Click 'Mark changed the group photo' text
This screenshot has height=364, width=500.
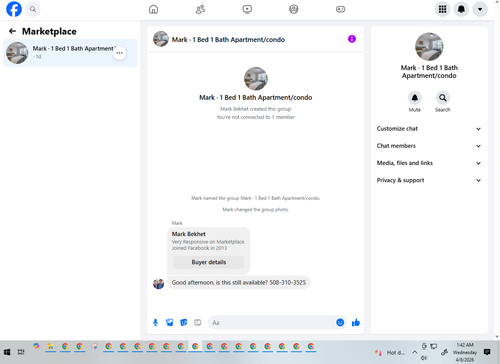[255, 210]
